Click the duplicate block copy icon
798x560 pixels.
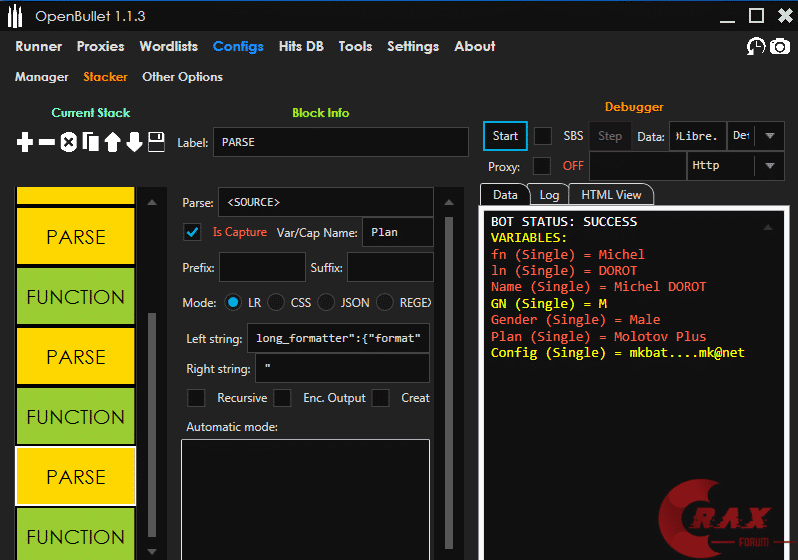point(90,143)
